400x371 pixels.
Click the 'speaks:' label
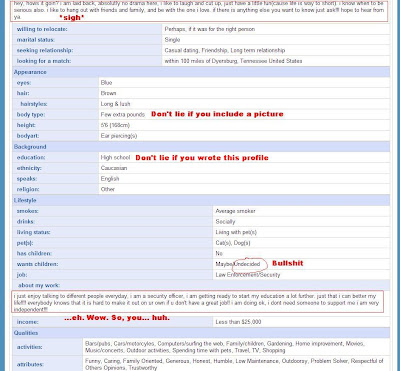tap(27, 179)
